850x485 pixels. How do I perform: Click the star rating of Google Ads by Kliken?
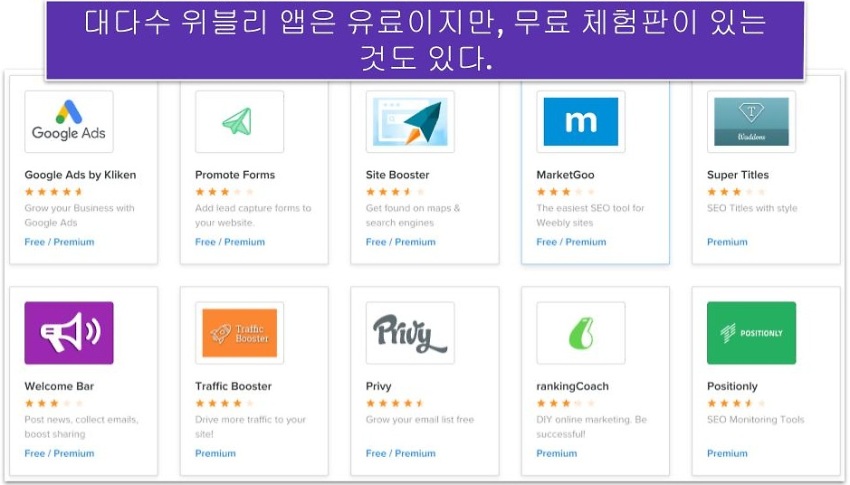click(54, 192)
